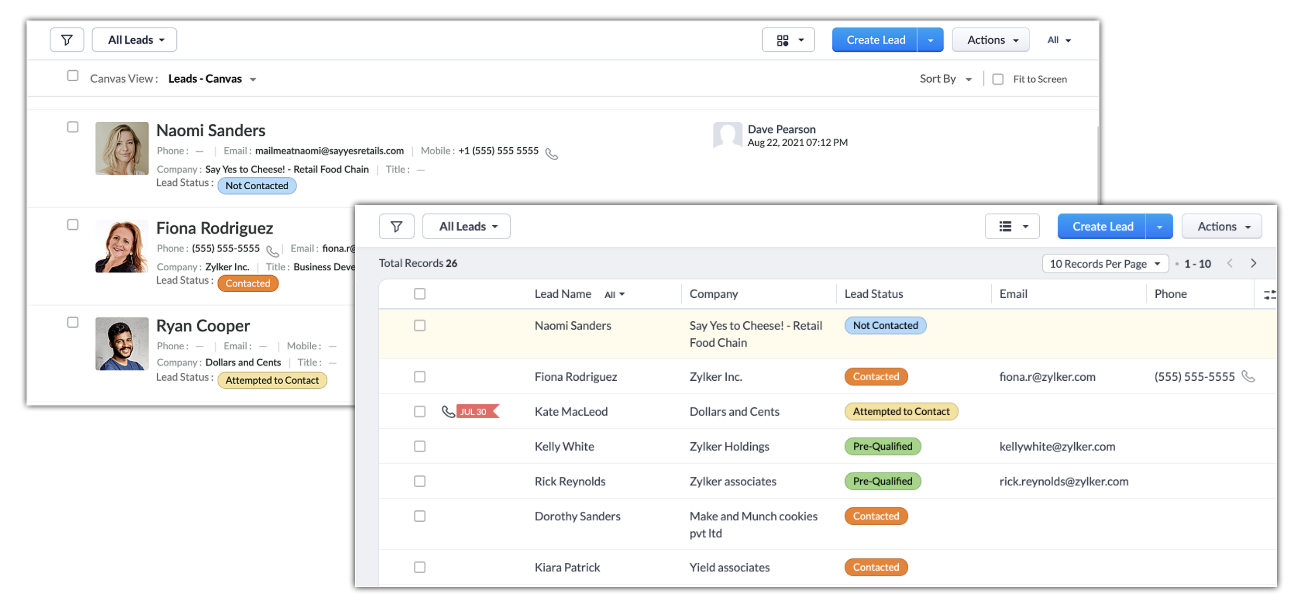Image resolution: width=1290 pixels, height=616 pixels.
Task: Sort by Company column header
Action: (x=714, y=294)
